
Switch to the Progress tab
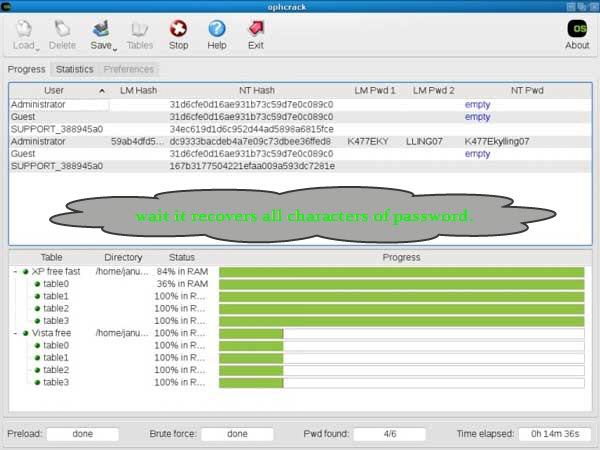pos(26,69)
